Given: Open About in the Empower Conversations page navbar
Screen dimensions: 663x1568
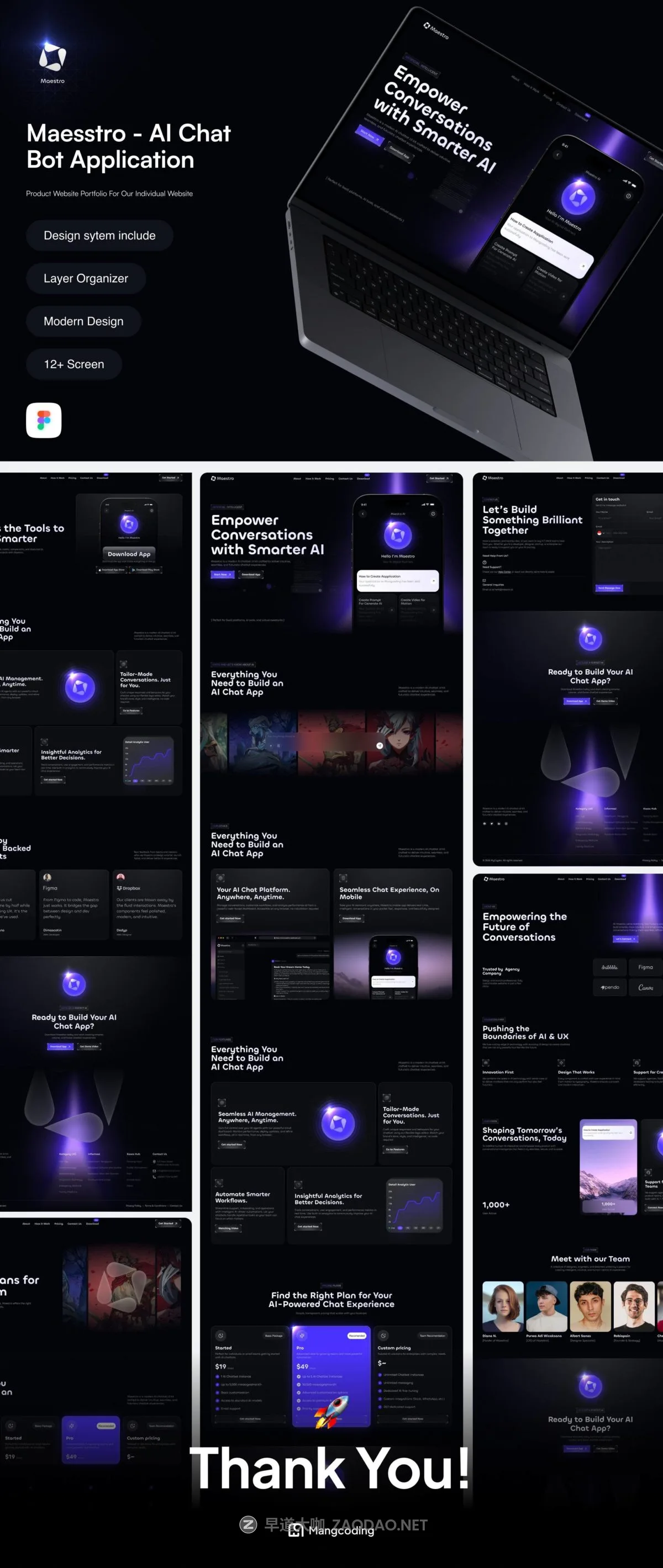Looking at the screenshot, I should pyautogui.click(x=297, y=479).
